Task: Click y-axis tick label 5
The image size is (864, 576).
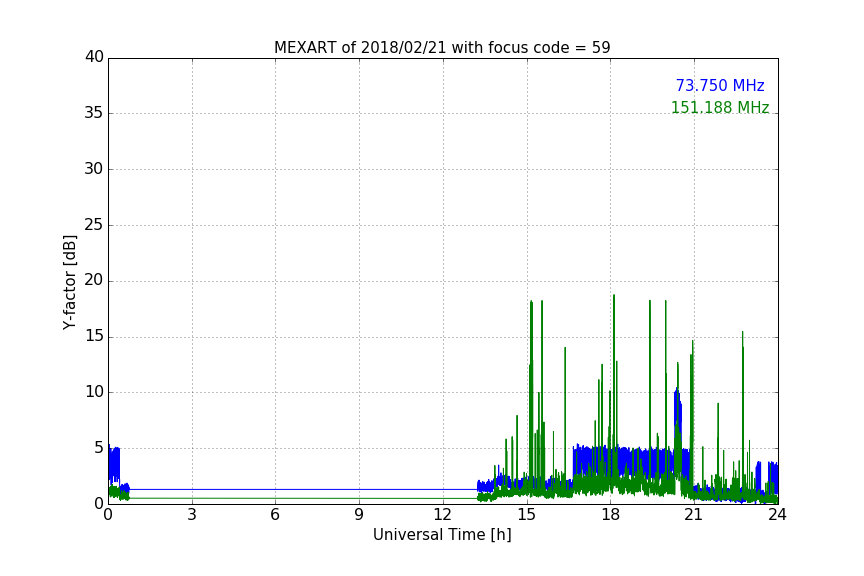Action: click(x=99, y=448)
